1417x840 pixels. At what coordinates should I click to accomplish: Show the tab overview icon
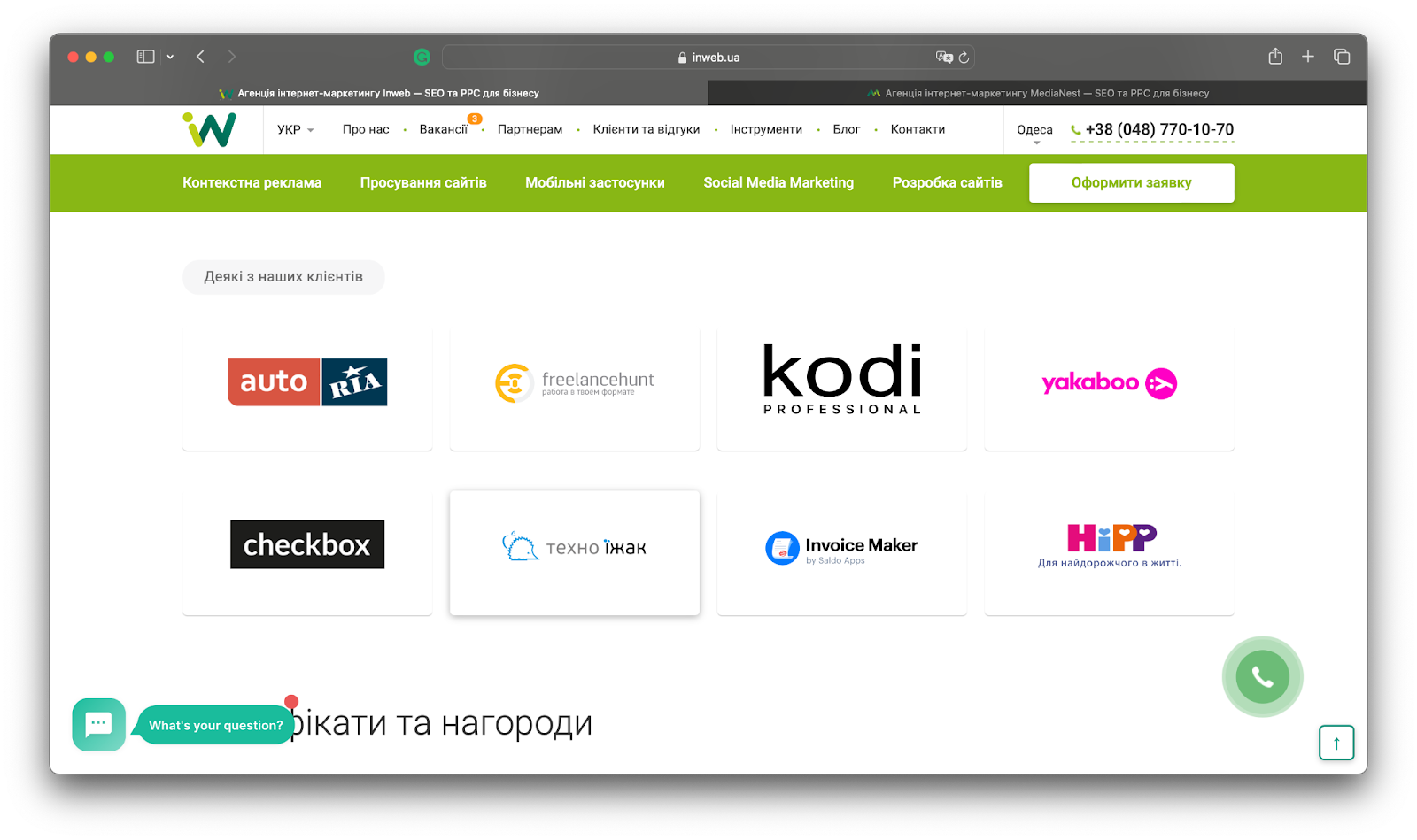1342,57
